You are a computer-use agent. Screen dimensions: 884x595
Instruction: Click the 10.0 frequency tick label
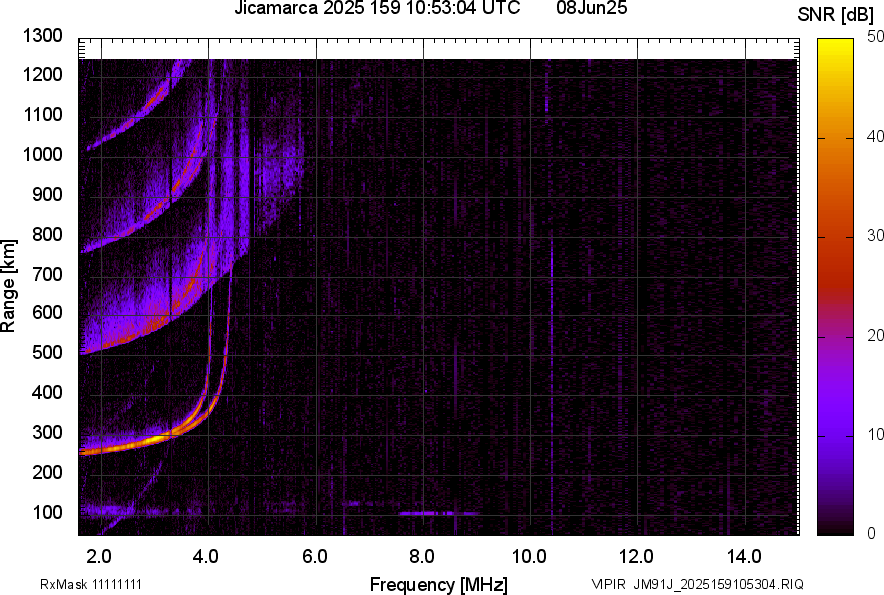click(529, 557)
